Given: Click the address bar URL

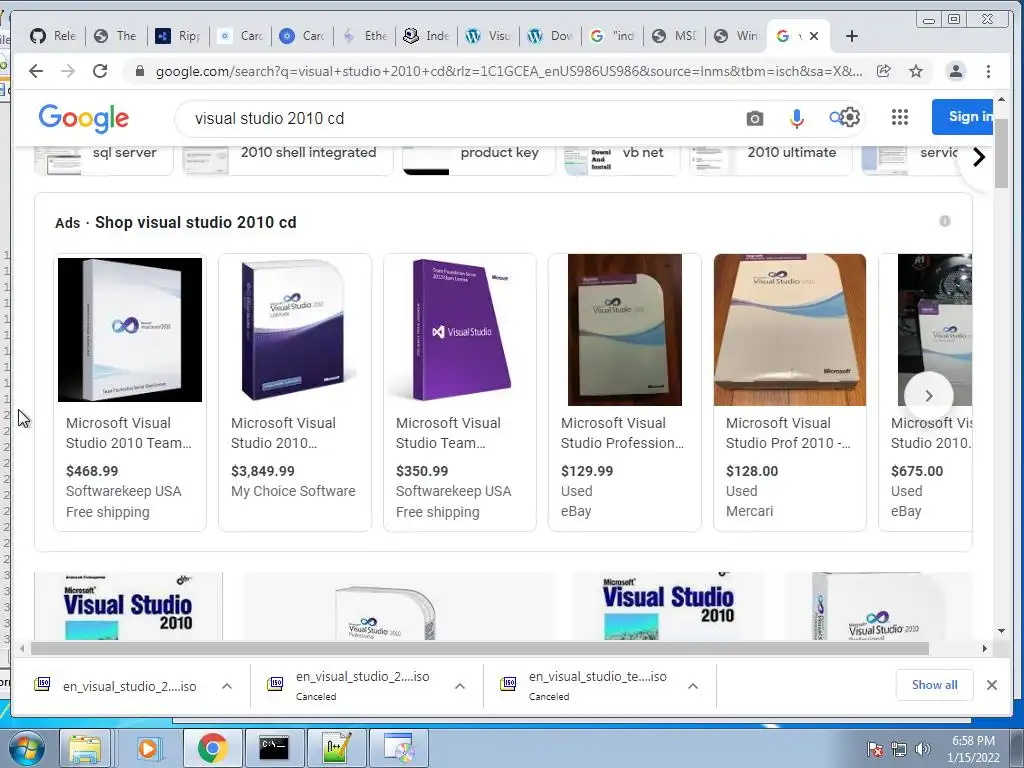Looking at the screenshot, I should pos(508,71).
